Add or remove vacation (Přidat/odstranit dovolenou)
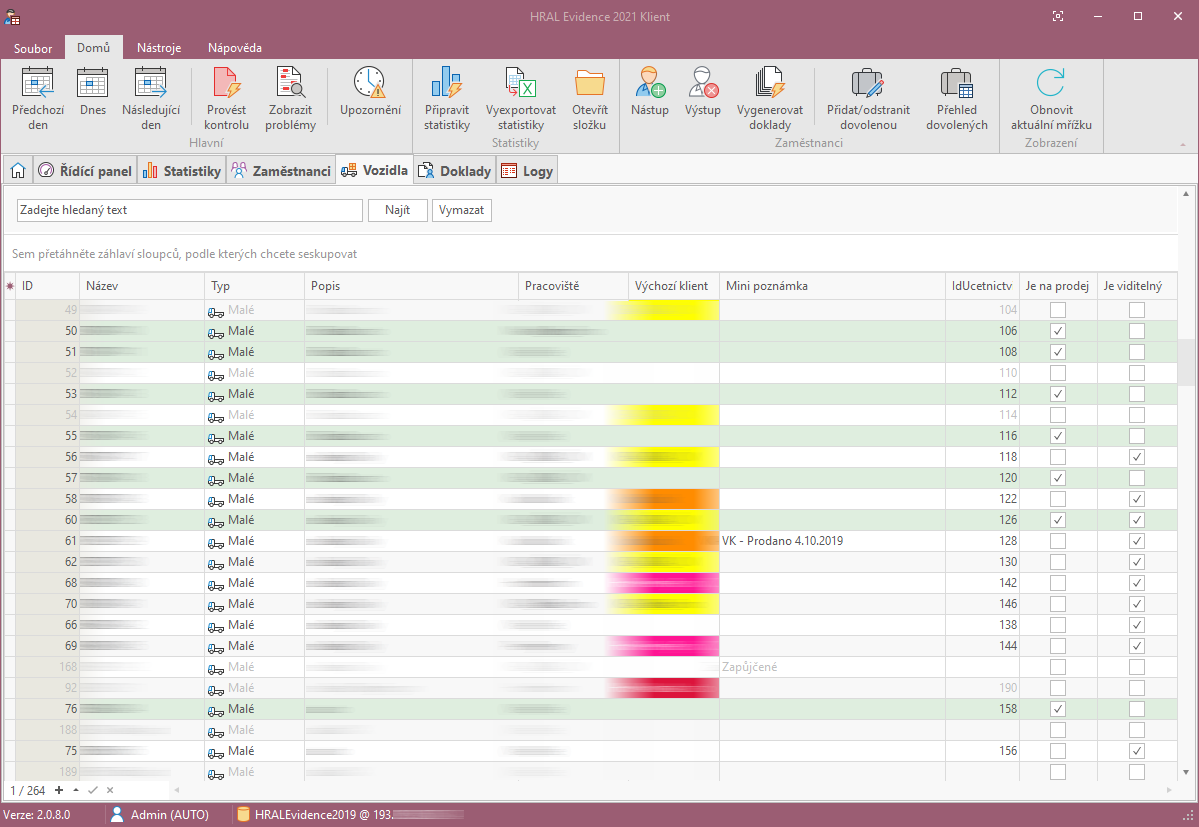The height and width of the screenshot is (827, 1199). 868,99
